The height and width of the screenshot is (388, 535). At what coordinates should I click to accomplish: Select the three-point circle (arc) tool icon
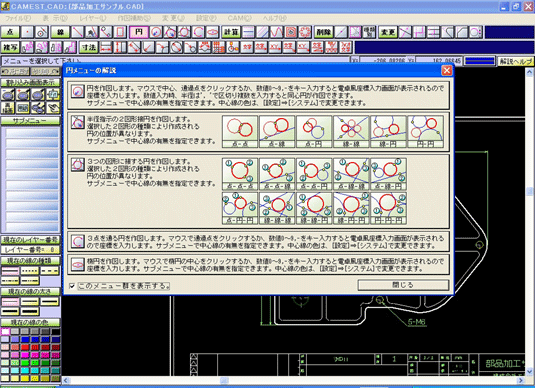tap(199, 32)
